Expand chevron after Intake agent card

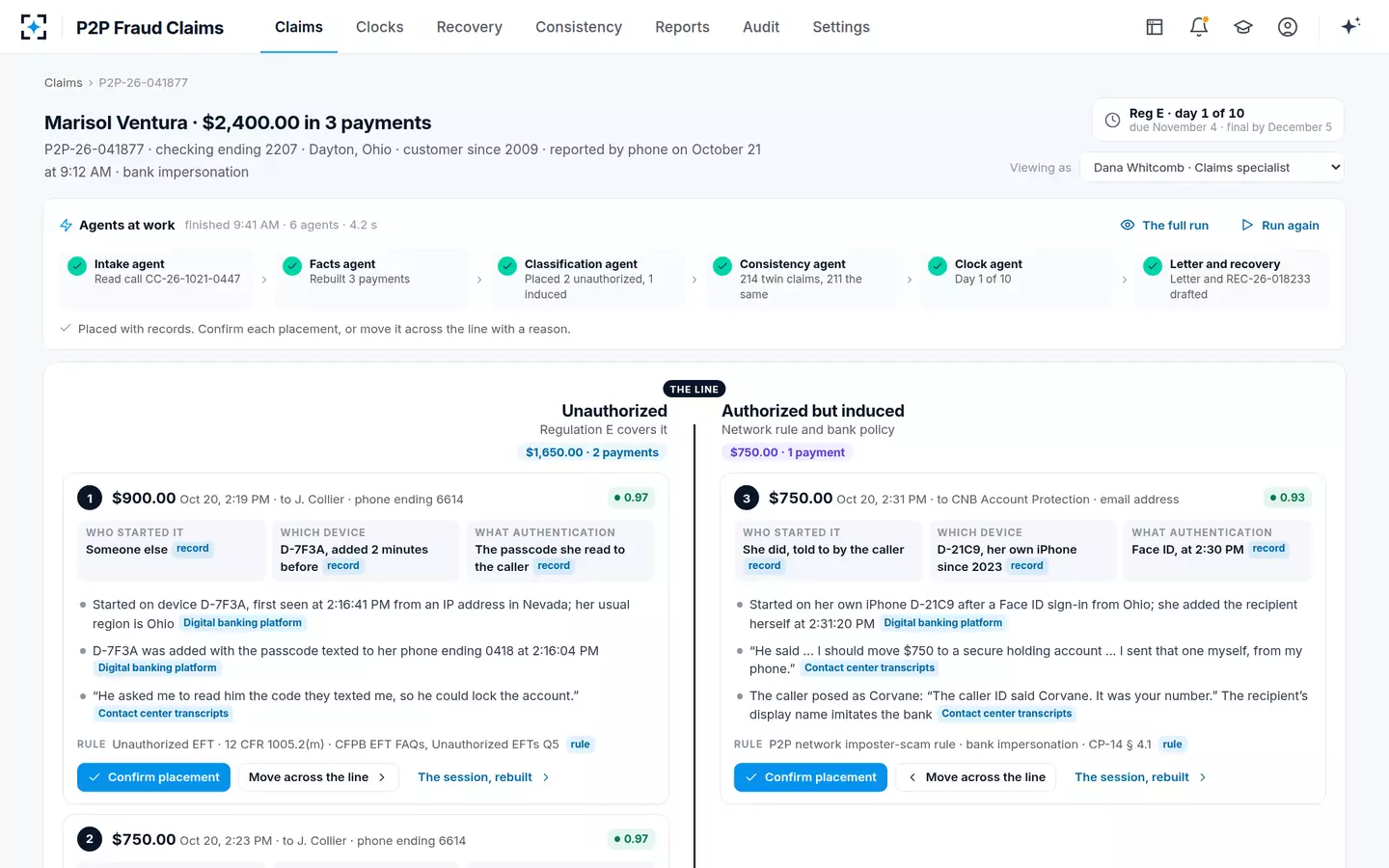[x=264, y=280]
